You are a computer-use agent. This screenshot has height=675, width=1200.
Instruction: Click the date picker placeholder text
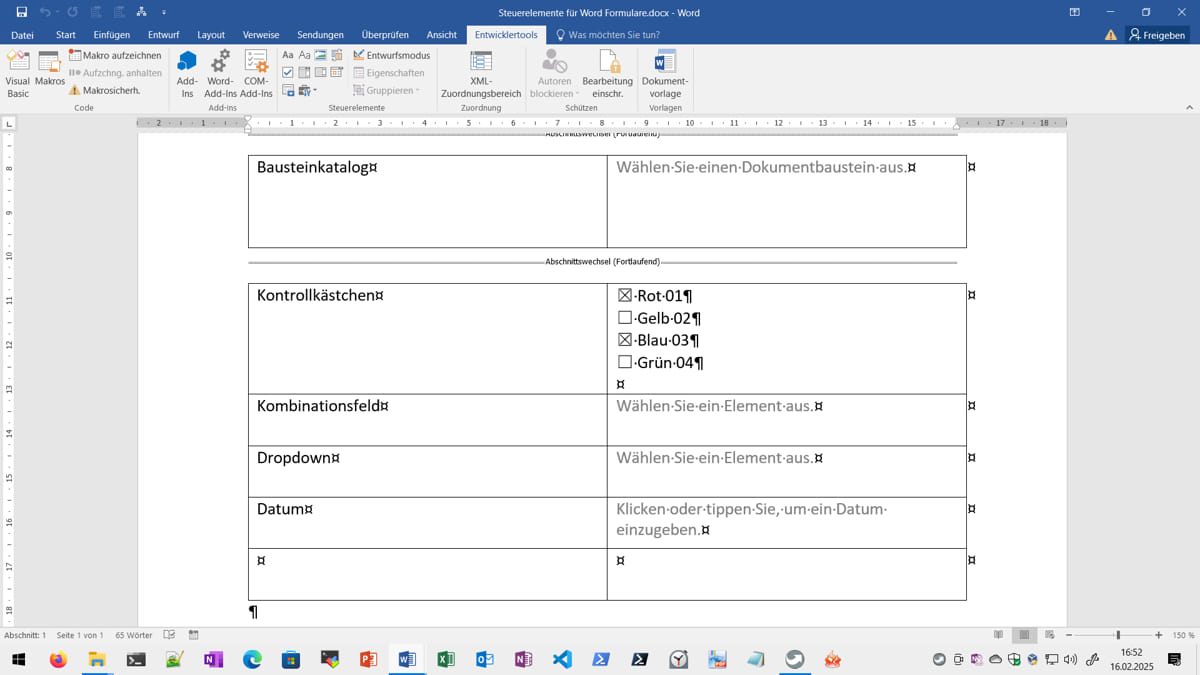(x=751, y=519)
